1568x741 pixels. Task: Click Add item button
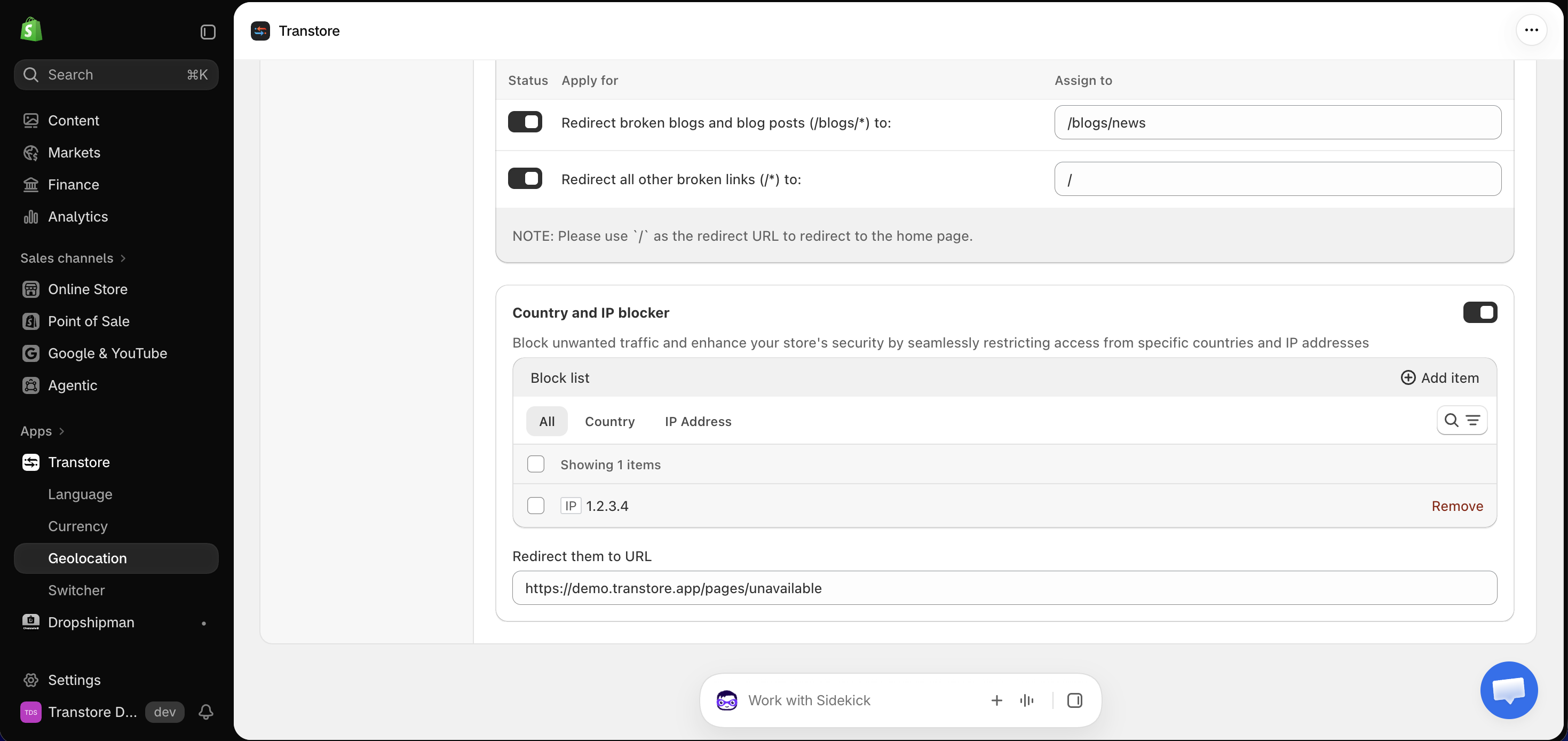[x=1439, y=377]
